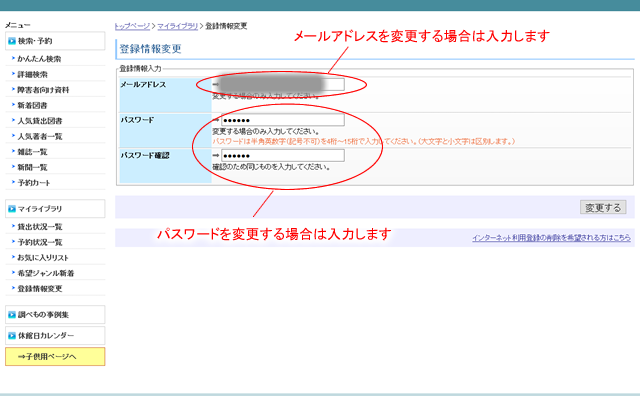Open 人気著者一覧 menu item
The image size is (640, 396).
click(40, 136)
